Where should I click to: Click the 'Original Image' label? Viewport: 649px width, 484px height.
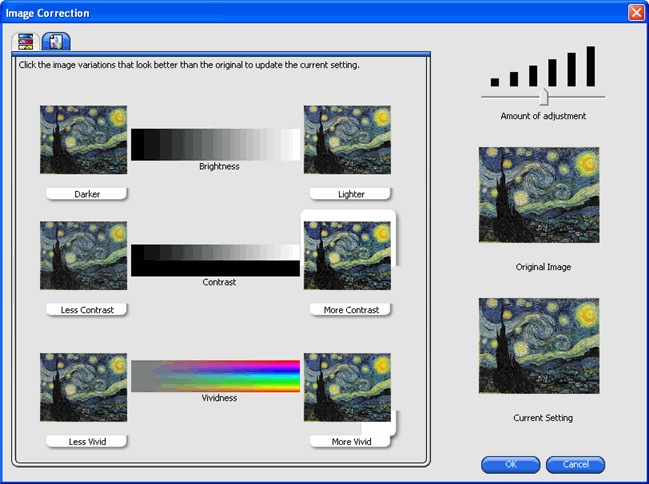pos(543,267)
